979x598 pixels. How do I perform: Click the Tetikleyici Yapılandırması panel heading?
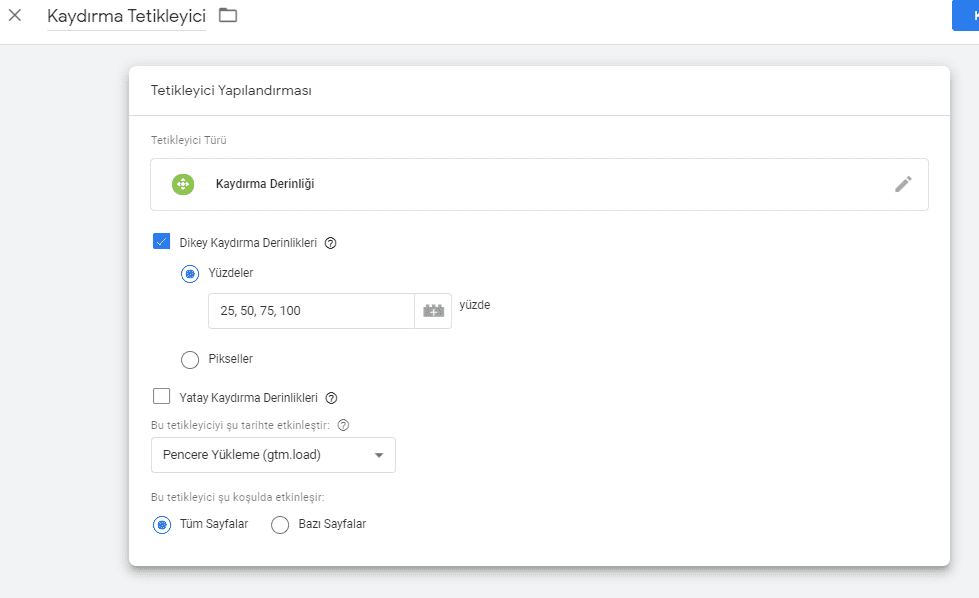[x=231, y=90]
